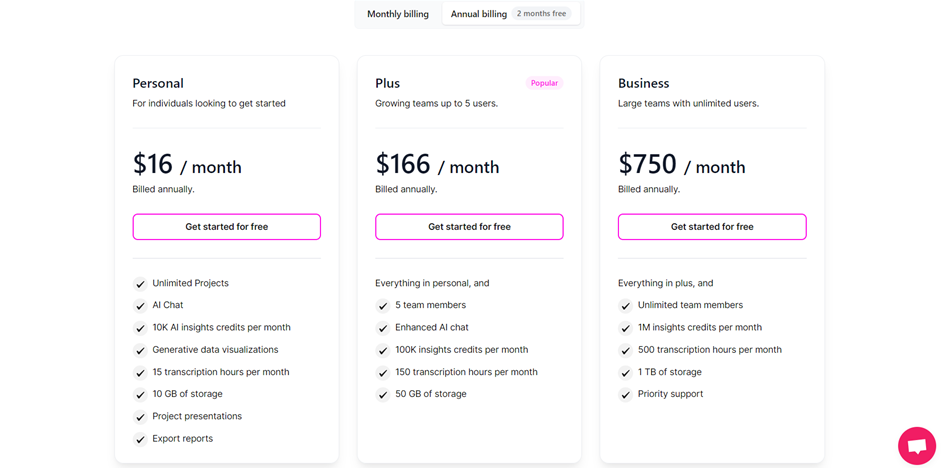Click the 2 months free badge

[542, 13]
